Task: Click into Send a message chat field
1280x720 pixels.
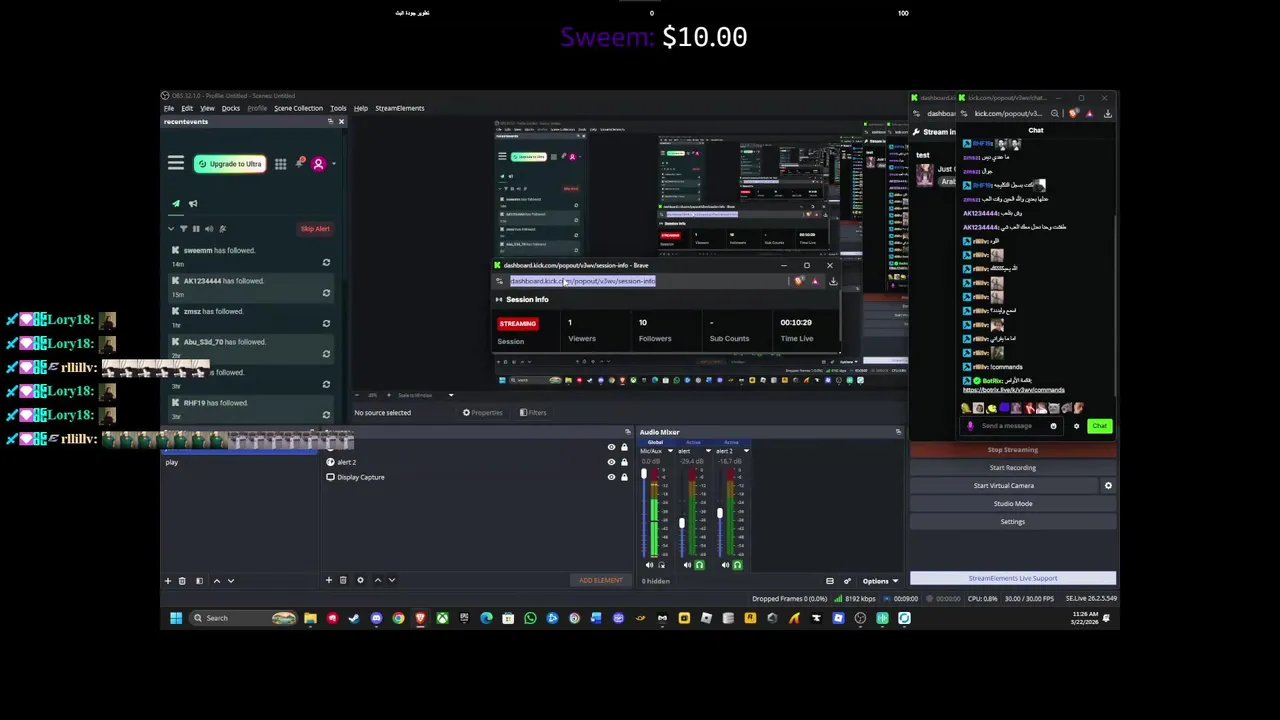Action: [x=1012, y=426]
